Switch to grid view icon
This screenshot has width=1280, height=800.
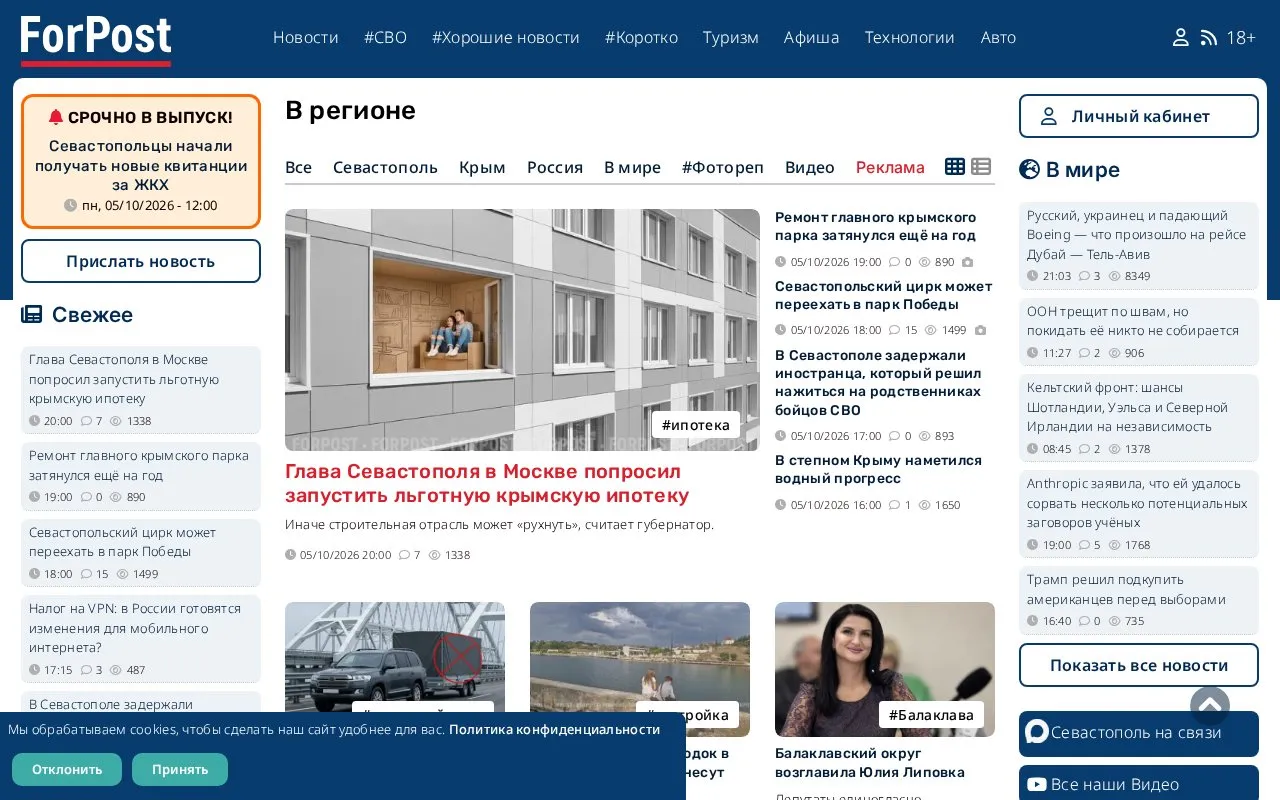[x=955, y=166]
